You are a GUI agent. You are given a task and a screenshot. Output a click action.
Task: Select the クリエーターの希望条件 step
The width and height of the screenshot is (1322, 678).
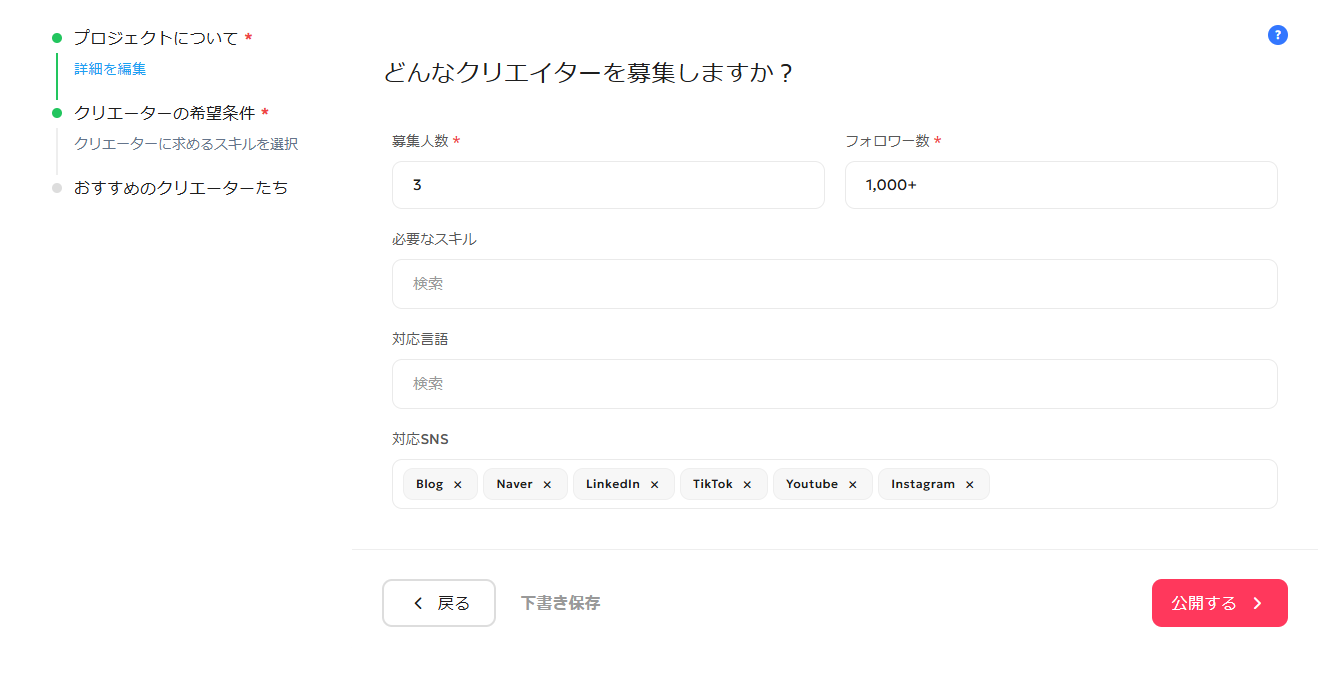tap(164, 113)
